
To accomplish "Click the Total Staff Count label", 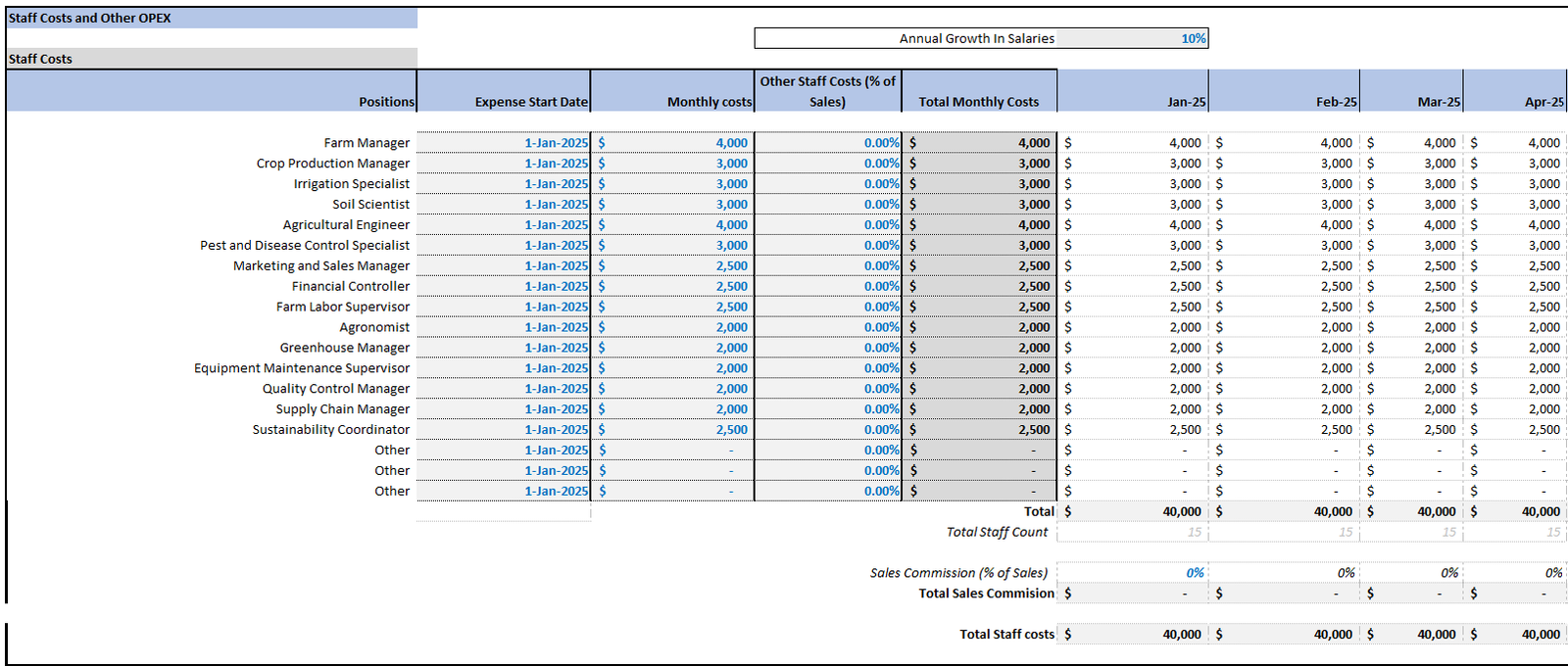I will [x=997, y=533].
